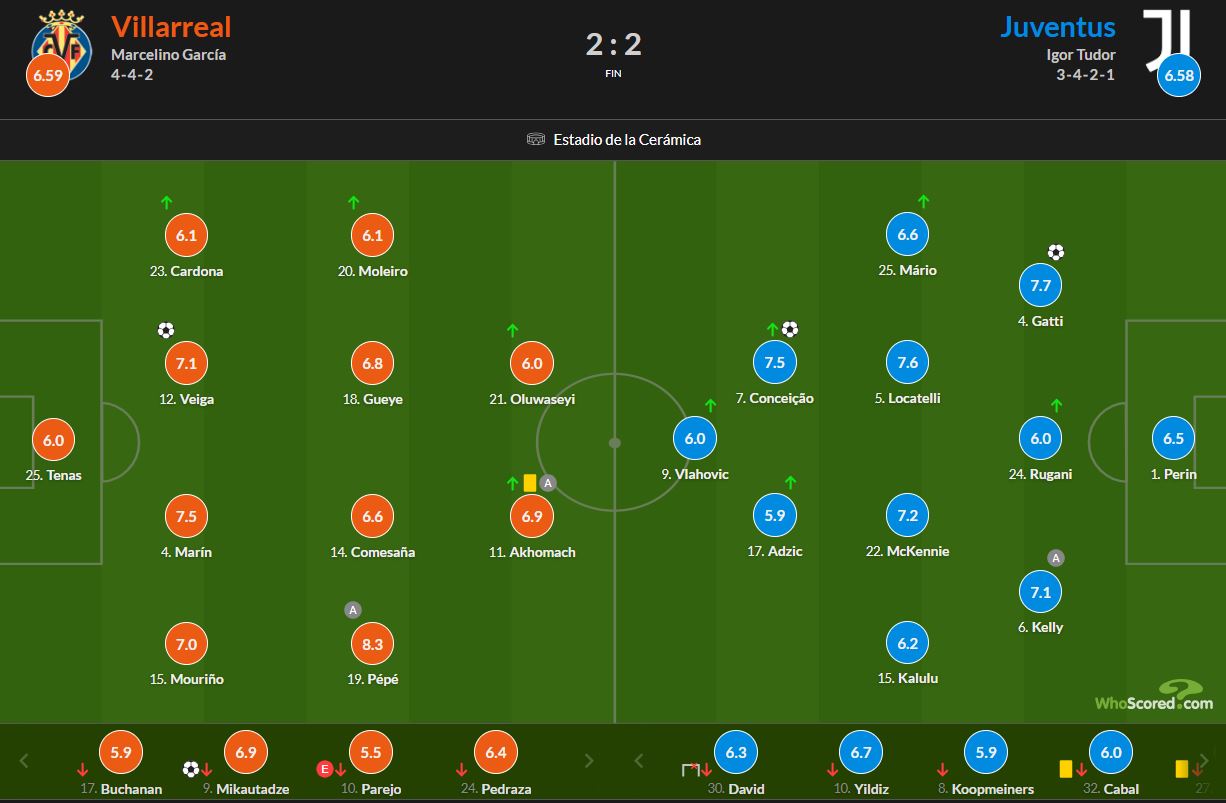Screen dimensions: 1226x803
Task: Click the goal ball icon above Gatti
Action: pyautogui.click(x=1055, y=252)
